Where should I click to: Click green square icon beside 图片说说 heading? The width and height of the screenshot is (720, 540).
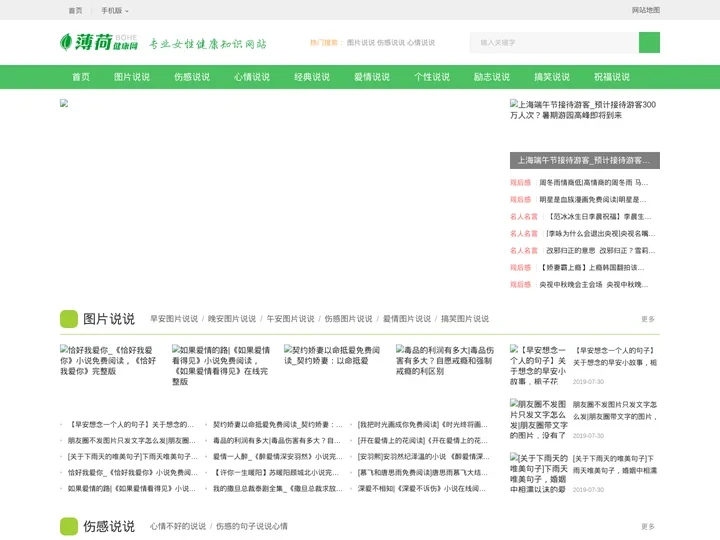coord(69,319)
